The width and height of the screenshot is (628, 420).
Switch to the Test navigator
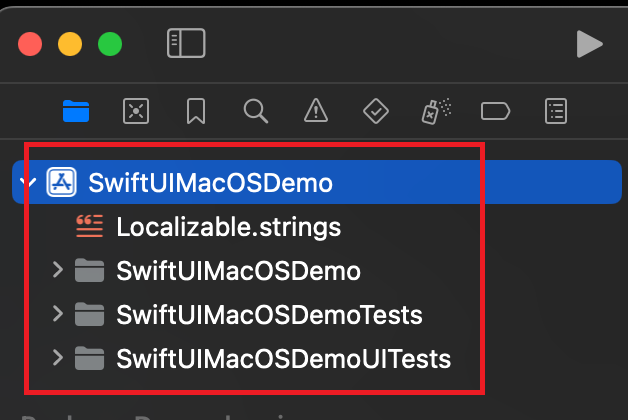(x=375, y=110)
